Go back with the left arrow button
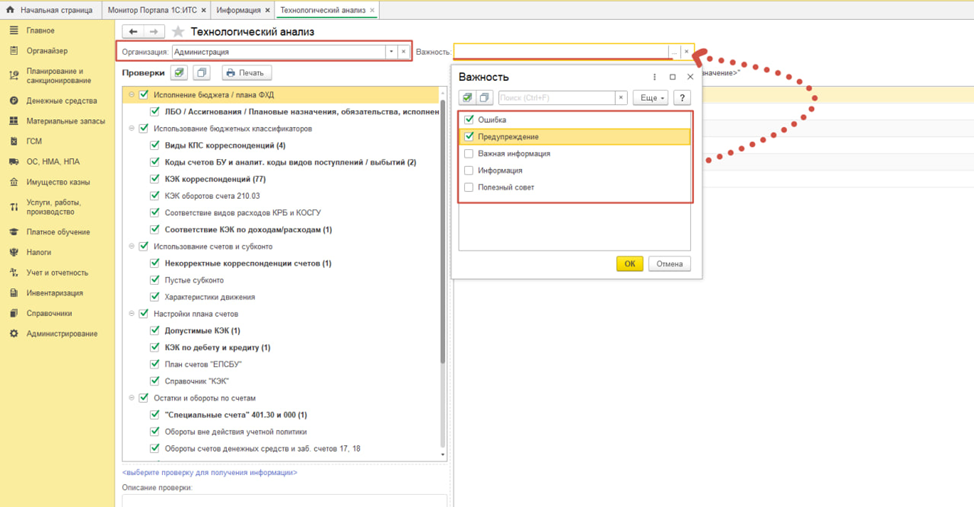Viewport: 974px width, 507px height. (x=133, y=31)
